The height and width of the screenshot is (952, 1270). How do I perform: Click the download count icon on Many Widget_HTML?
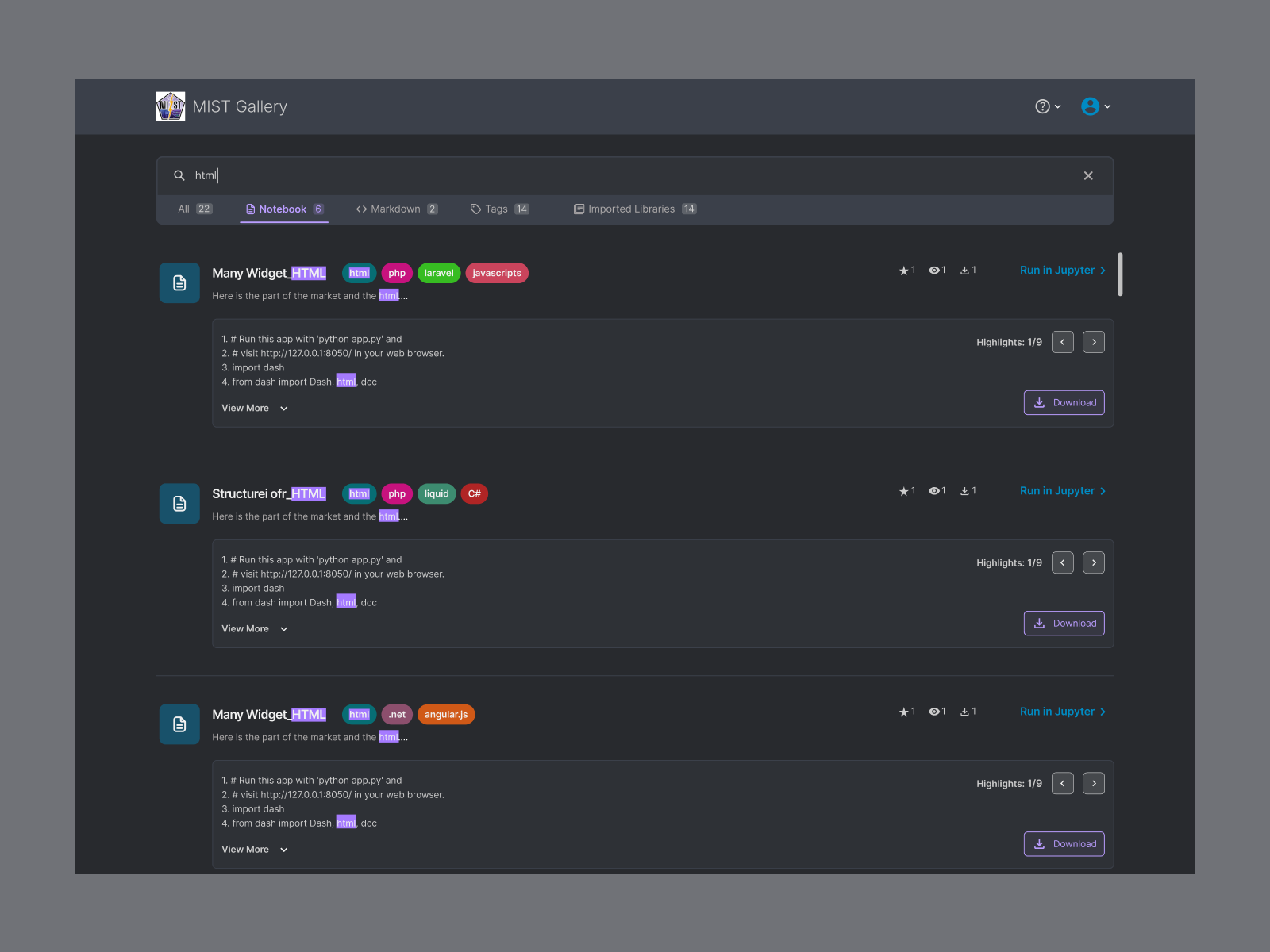[964, 270]
